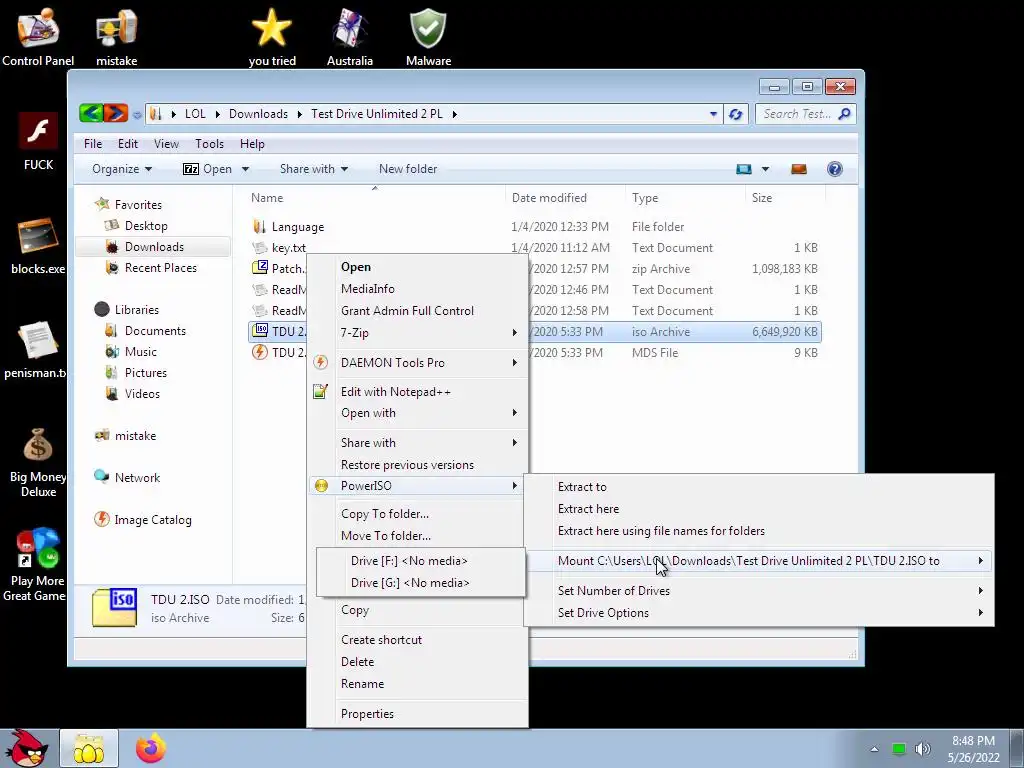
Task: Open the Tools menu
Action: tap(209, 144)
